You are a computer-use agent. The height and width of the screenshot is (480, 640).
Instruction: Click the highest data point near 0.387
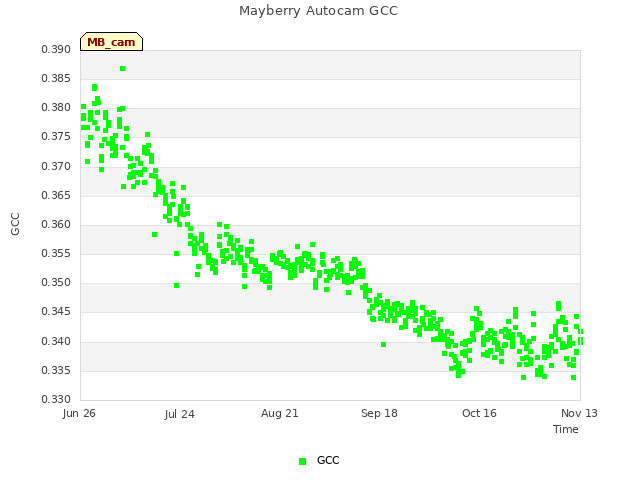tap(122, 69)
